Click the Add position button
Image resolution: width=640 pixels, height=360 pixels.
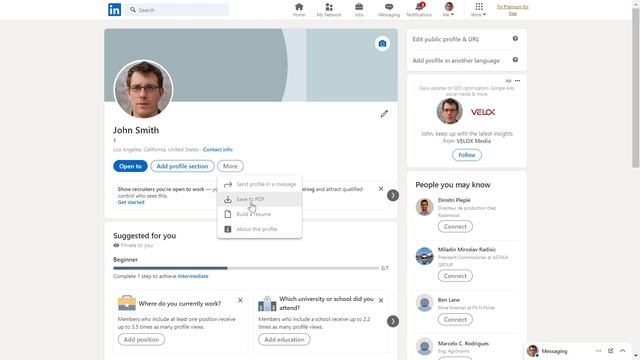pos(141,340)
